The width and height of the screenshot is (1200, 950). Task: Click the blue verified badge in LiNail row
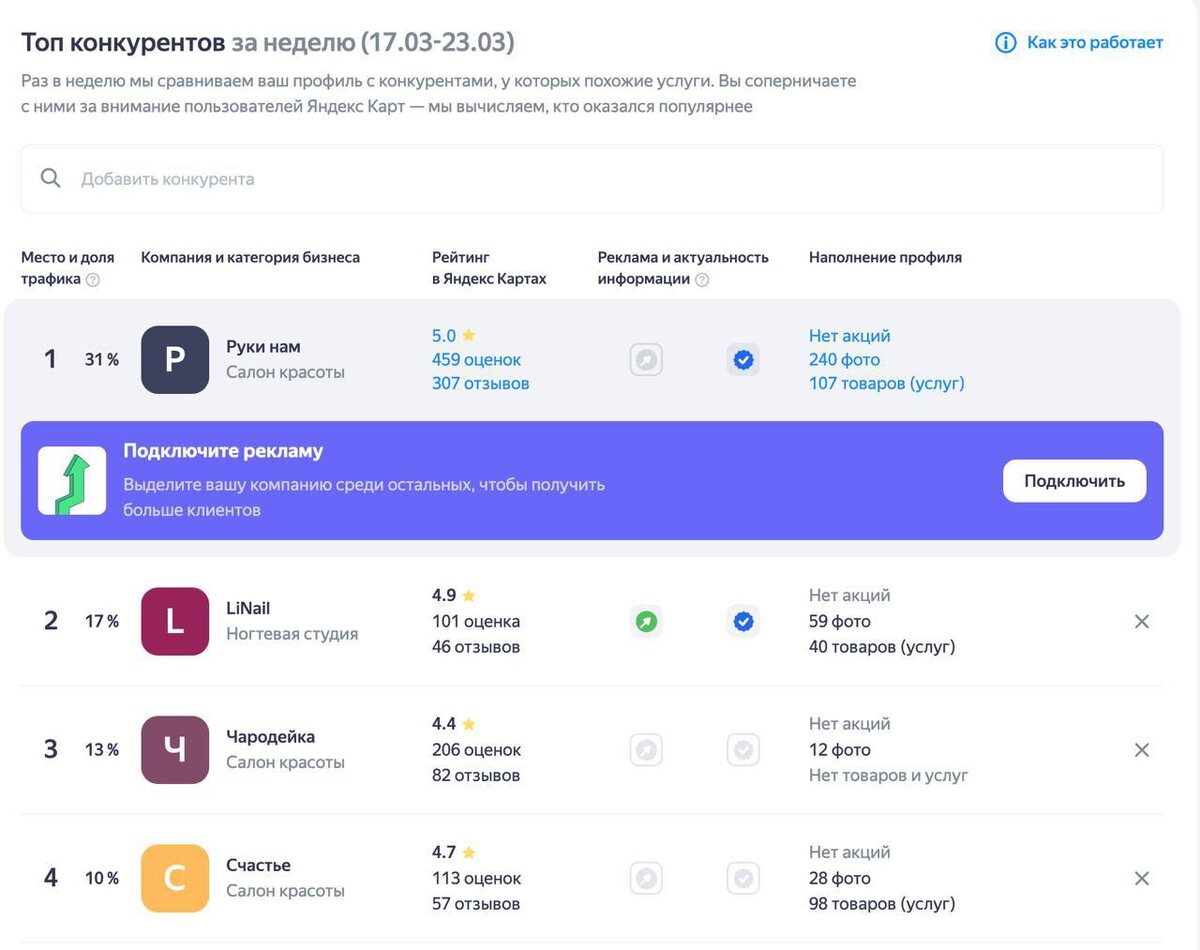click(x=743, y=622)
